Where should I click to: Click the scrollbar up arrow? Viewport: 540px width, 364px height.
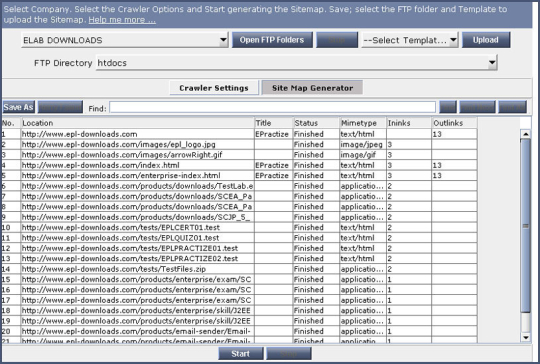(x=526, y=134)
